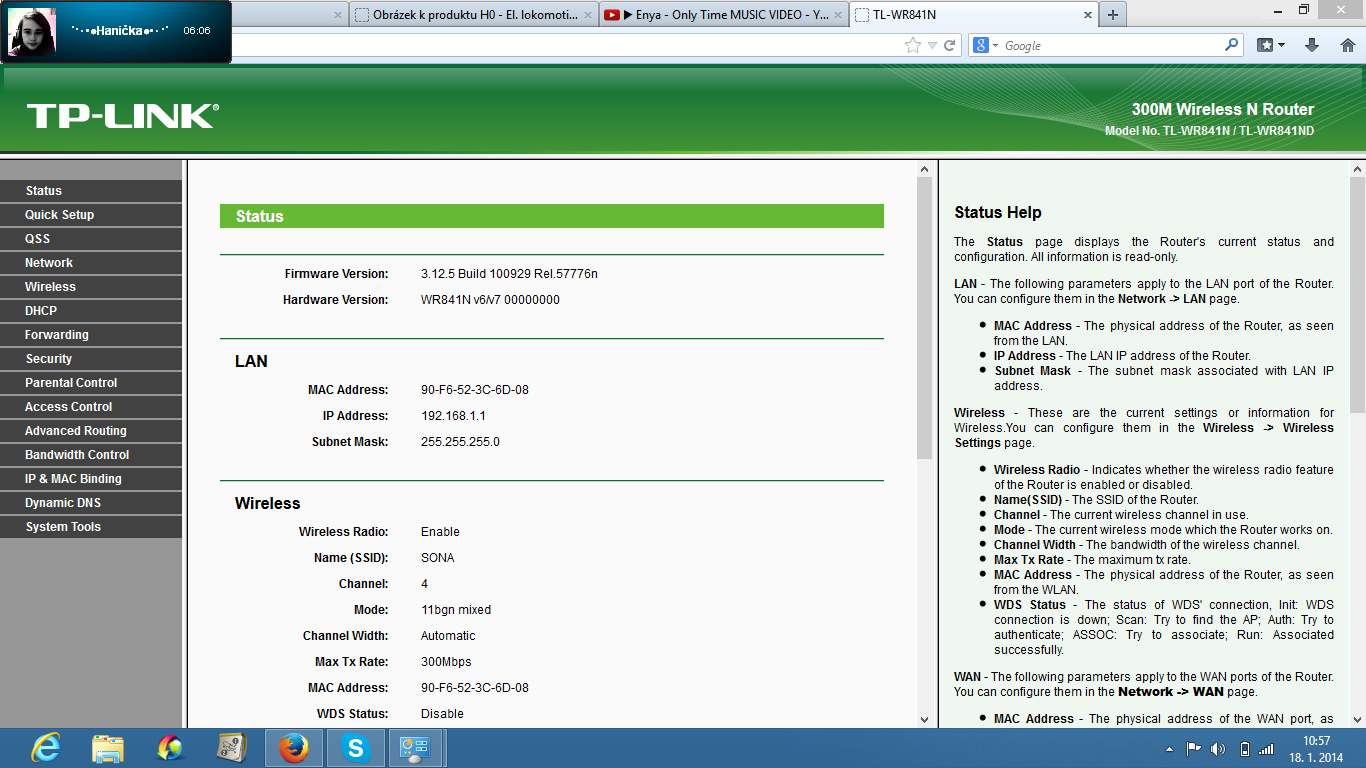The image size is (1366, 768).
Task: Open a new browser tab with the plus button
Action: coord(1112,14)
